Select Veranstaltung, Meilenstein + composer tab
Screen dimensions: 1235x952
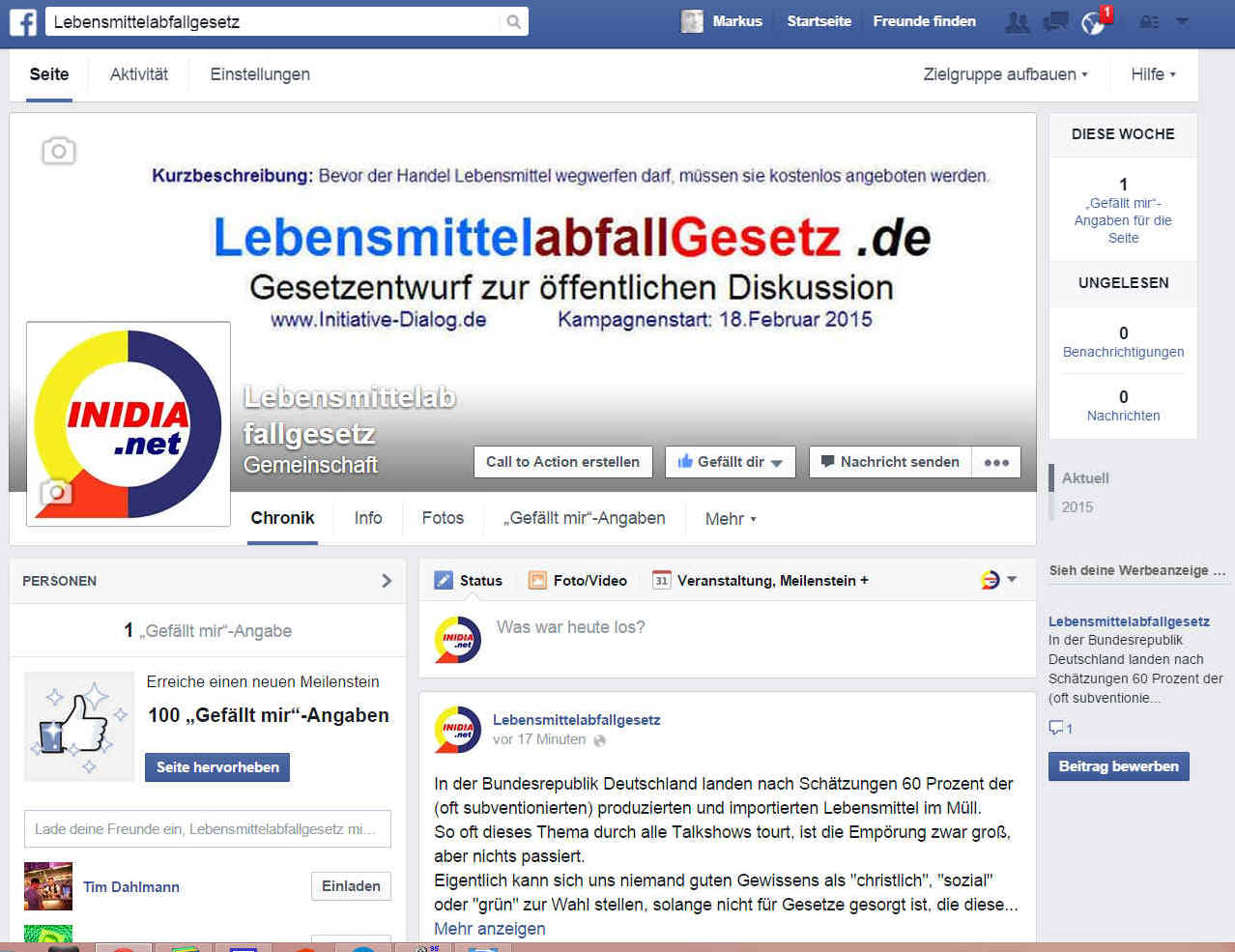[x=761, y=580]
